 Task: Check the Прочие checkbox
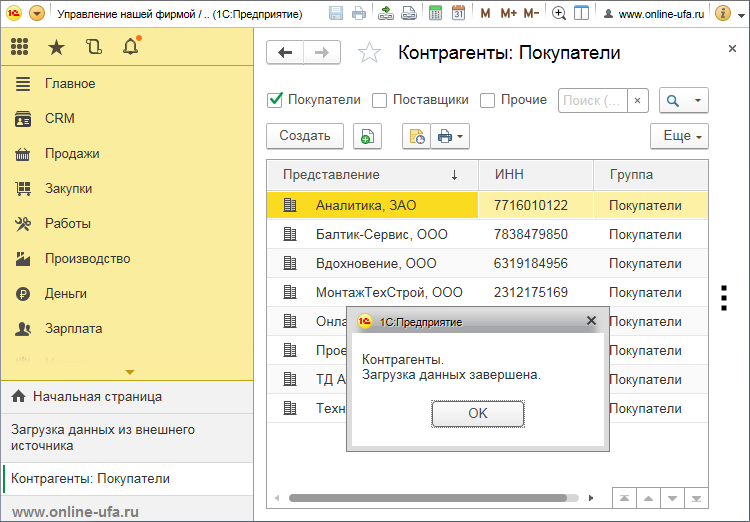[487, 100]
